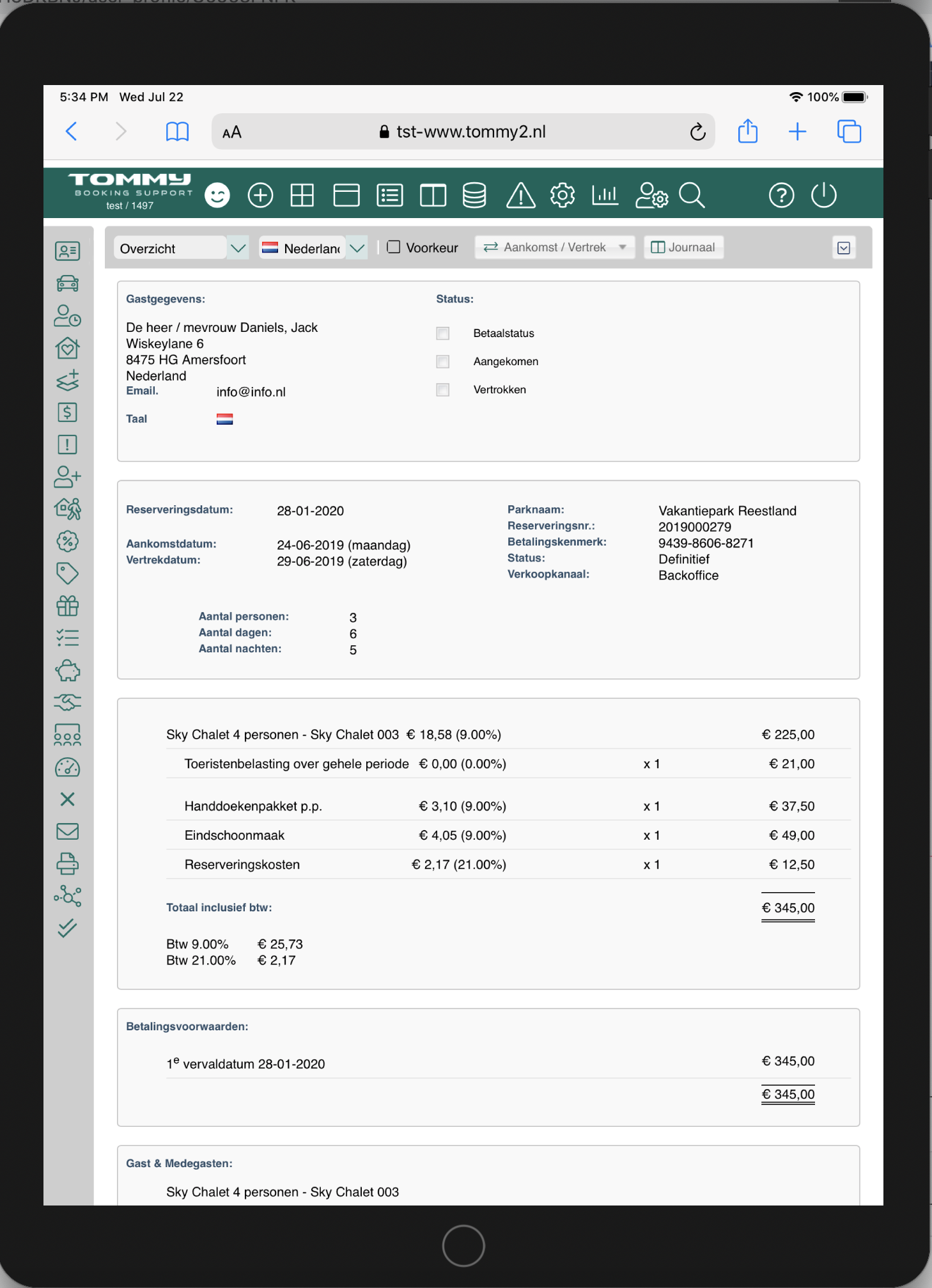Viewport: 932px width, 1288px height.
Task: Click the Reserveringskosten line item
Action: 508,865
